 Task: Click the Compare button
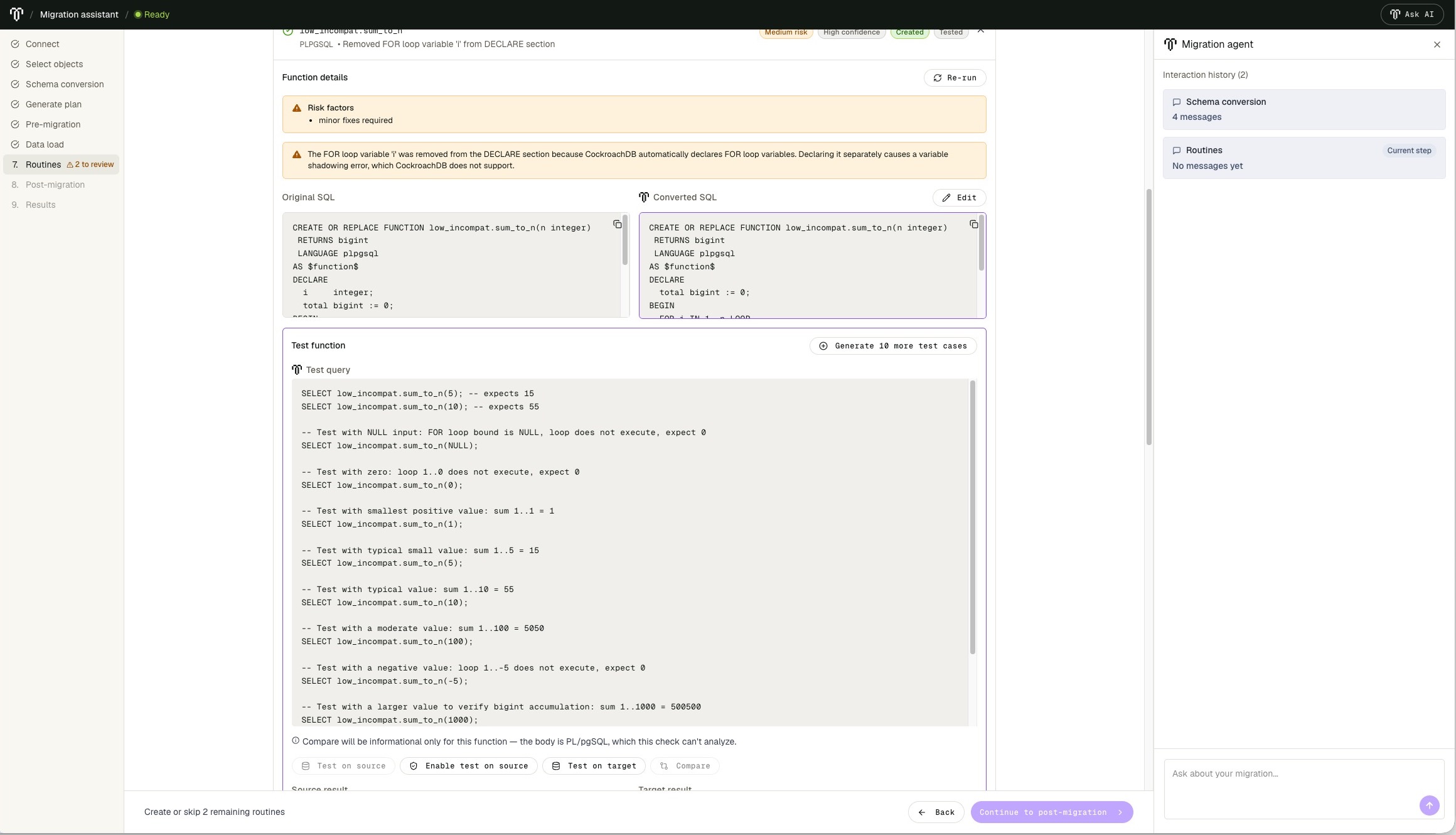pos(685,766)
